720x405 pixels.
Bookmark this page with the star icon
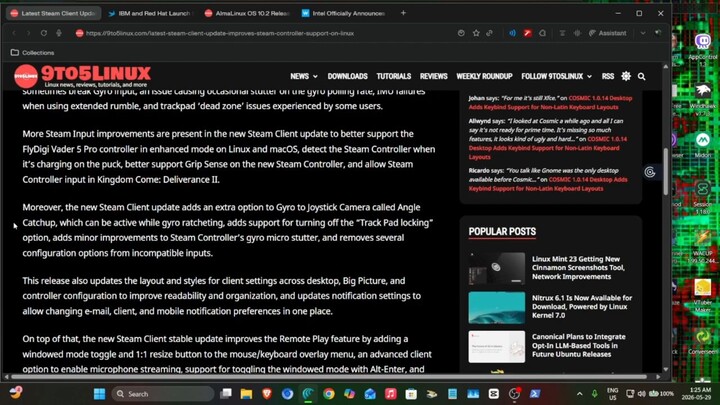[x=476, y=33]
